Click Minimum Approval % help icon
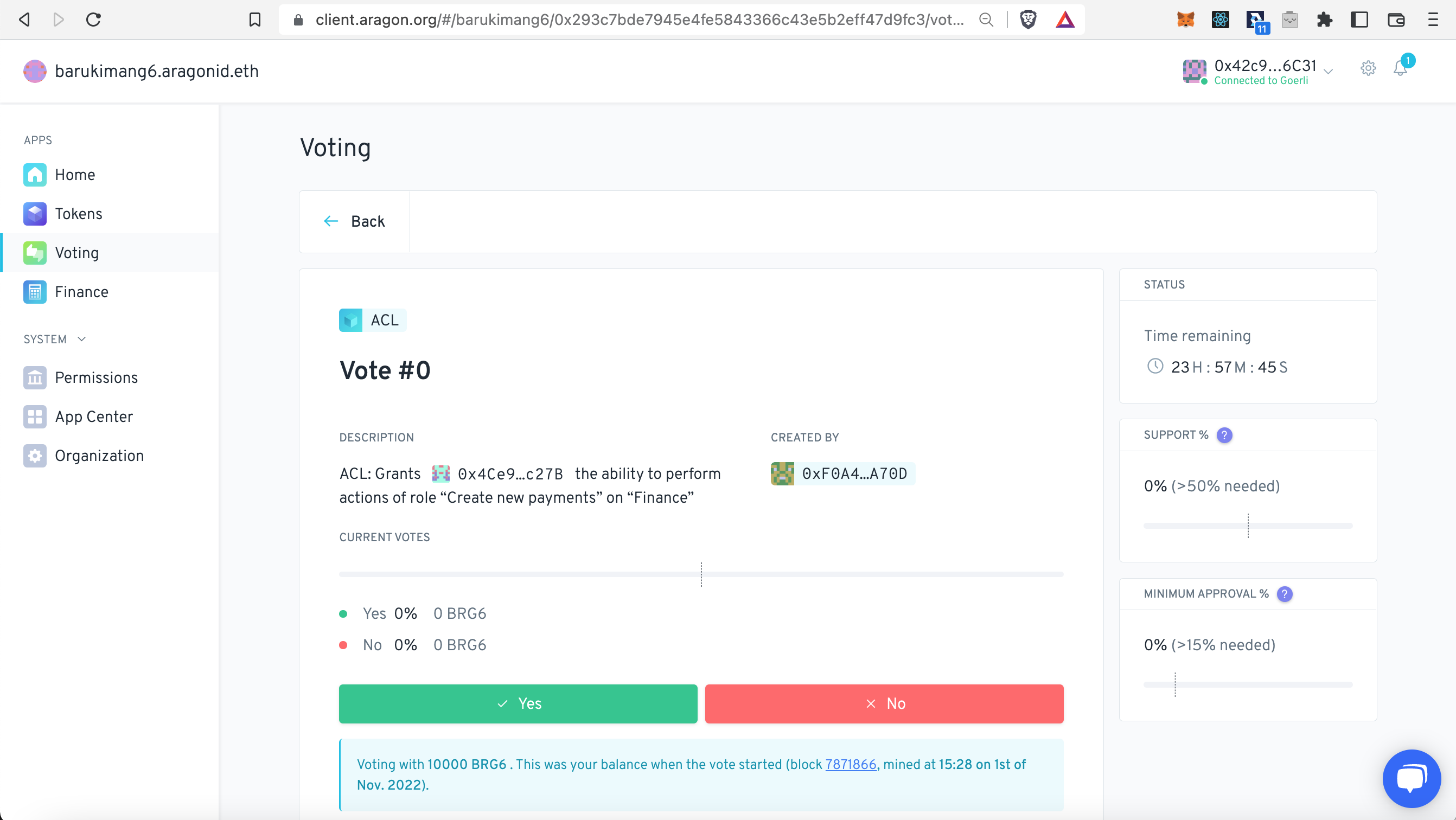Screen dimensions: 1456x820 tap(1285, 594)
